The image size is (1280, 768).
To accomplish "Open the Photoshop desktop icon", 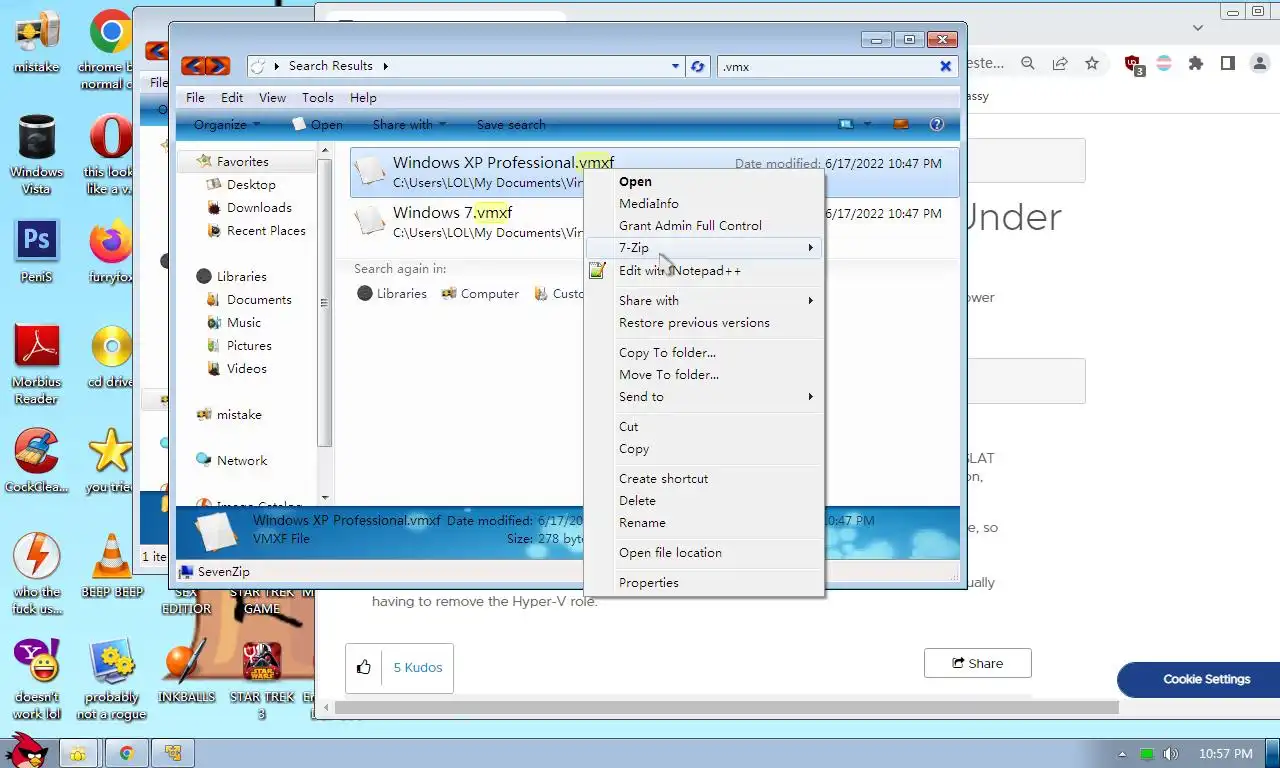I will [x=37, y=240].
